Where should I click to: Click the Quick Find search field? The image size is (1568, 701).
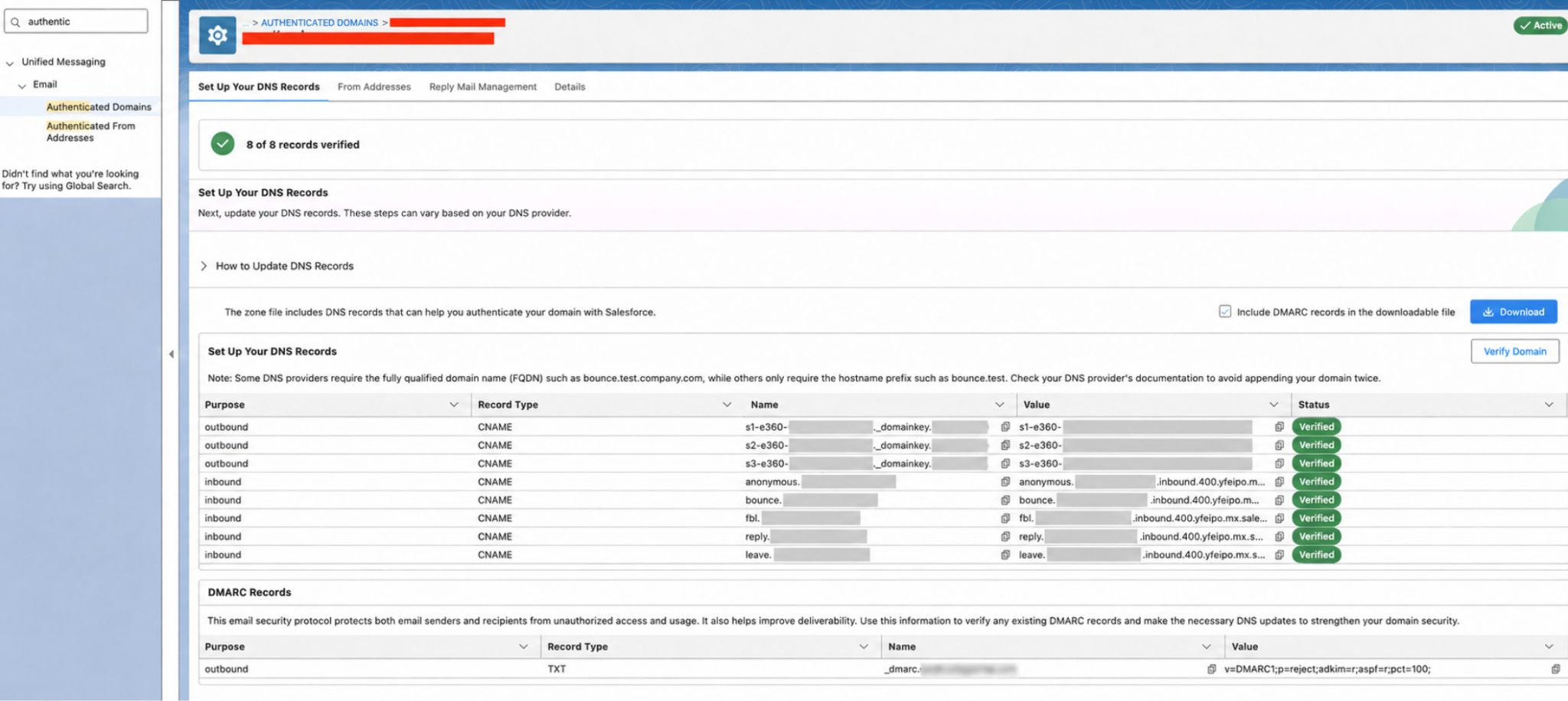click(x=77, y=21)
